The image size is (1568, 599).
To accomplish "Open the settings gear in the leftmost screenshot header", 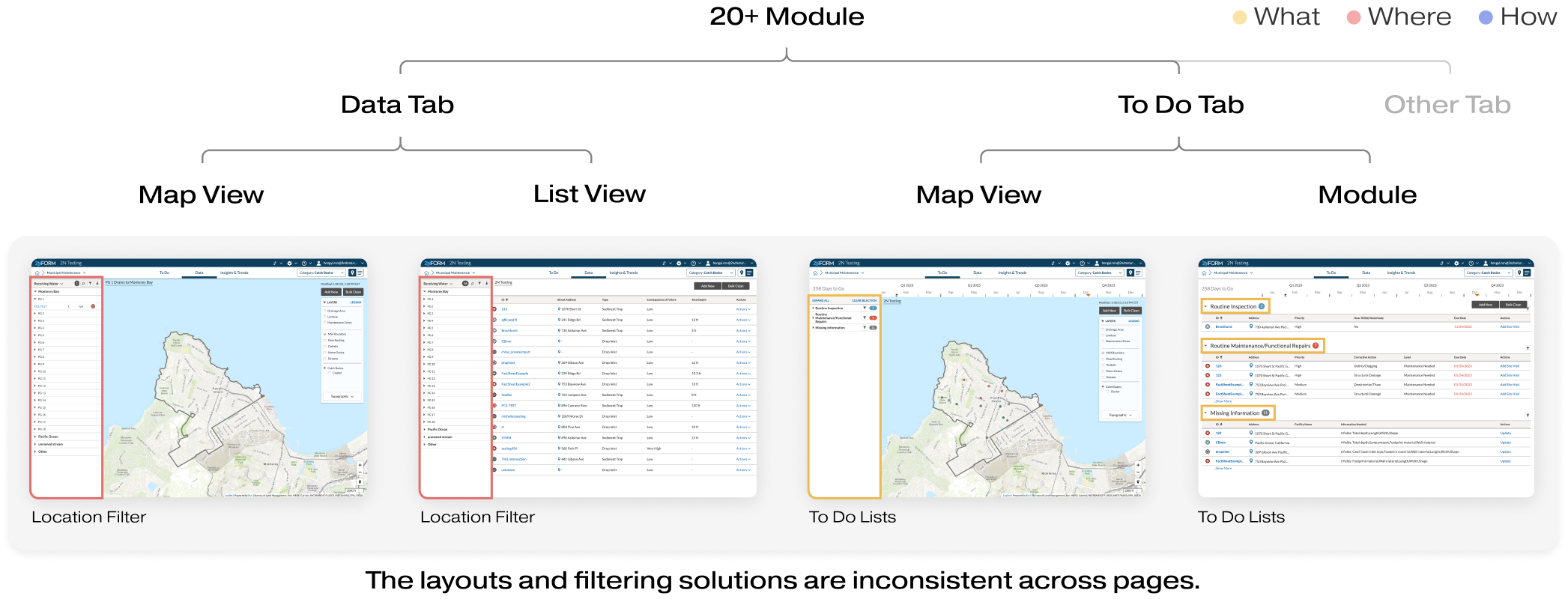I will pyautogui.click(x=289, y=264).
